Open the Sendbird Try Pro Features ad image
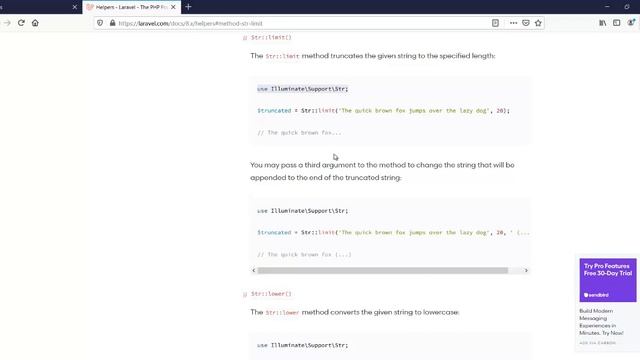 [x=608, y=280]
